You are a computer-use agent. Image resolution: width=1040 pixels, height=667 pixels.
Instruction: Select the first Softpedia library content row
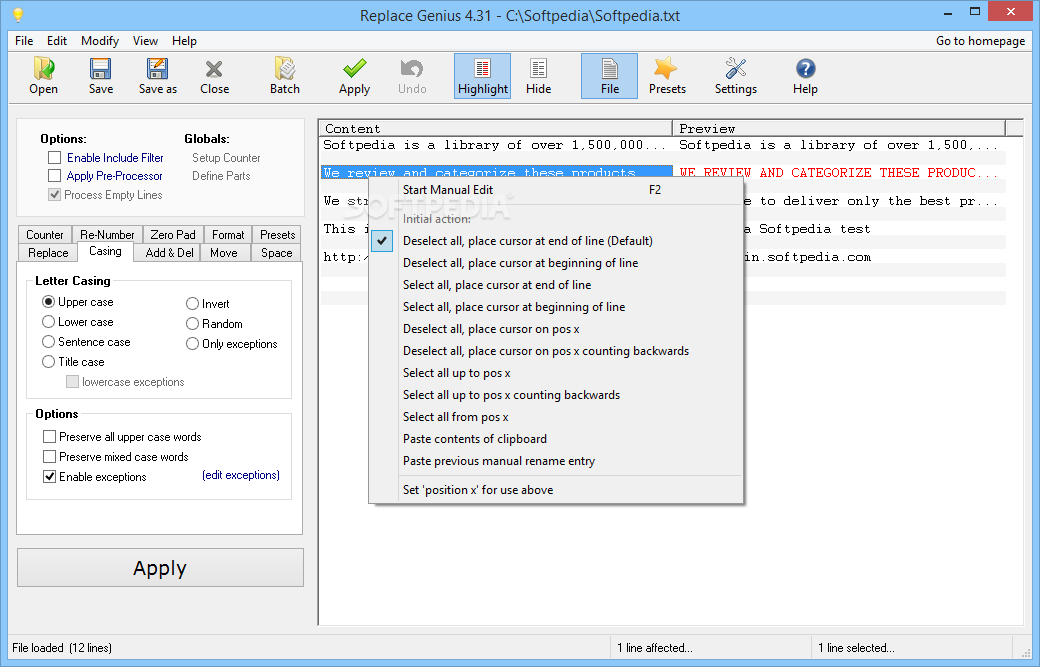click(495, 145)
